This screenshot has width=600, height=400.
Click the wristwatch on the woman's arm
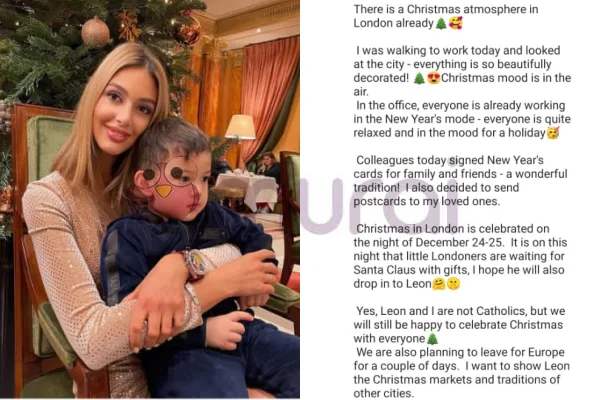click(194, 263)
